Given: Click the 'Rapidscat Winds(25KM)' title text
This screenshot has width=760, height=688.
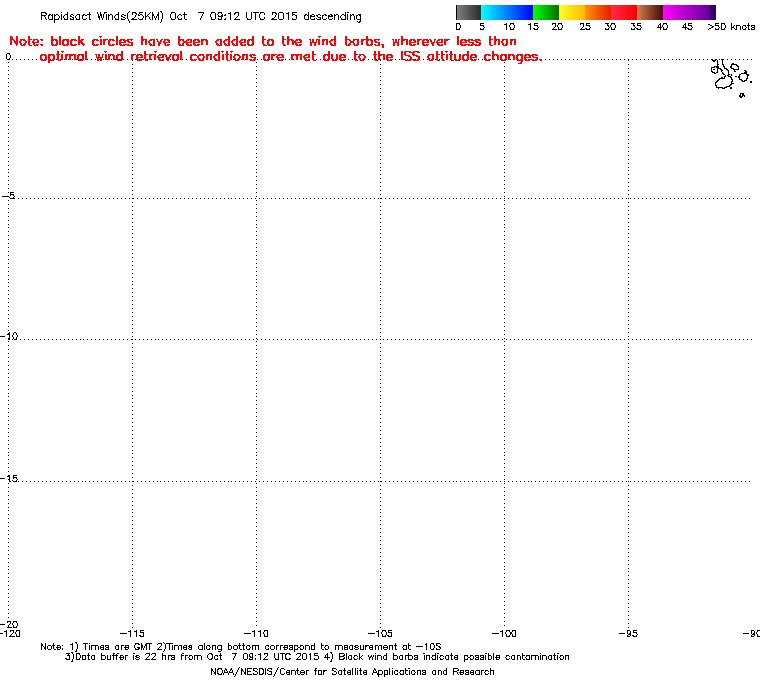Looking at the screenshot, I should [102, 16].
